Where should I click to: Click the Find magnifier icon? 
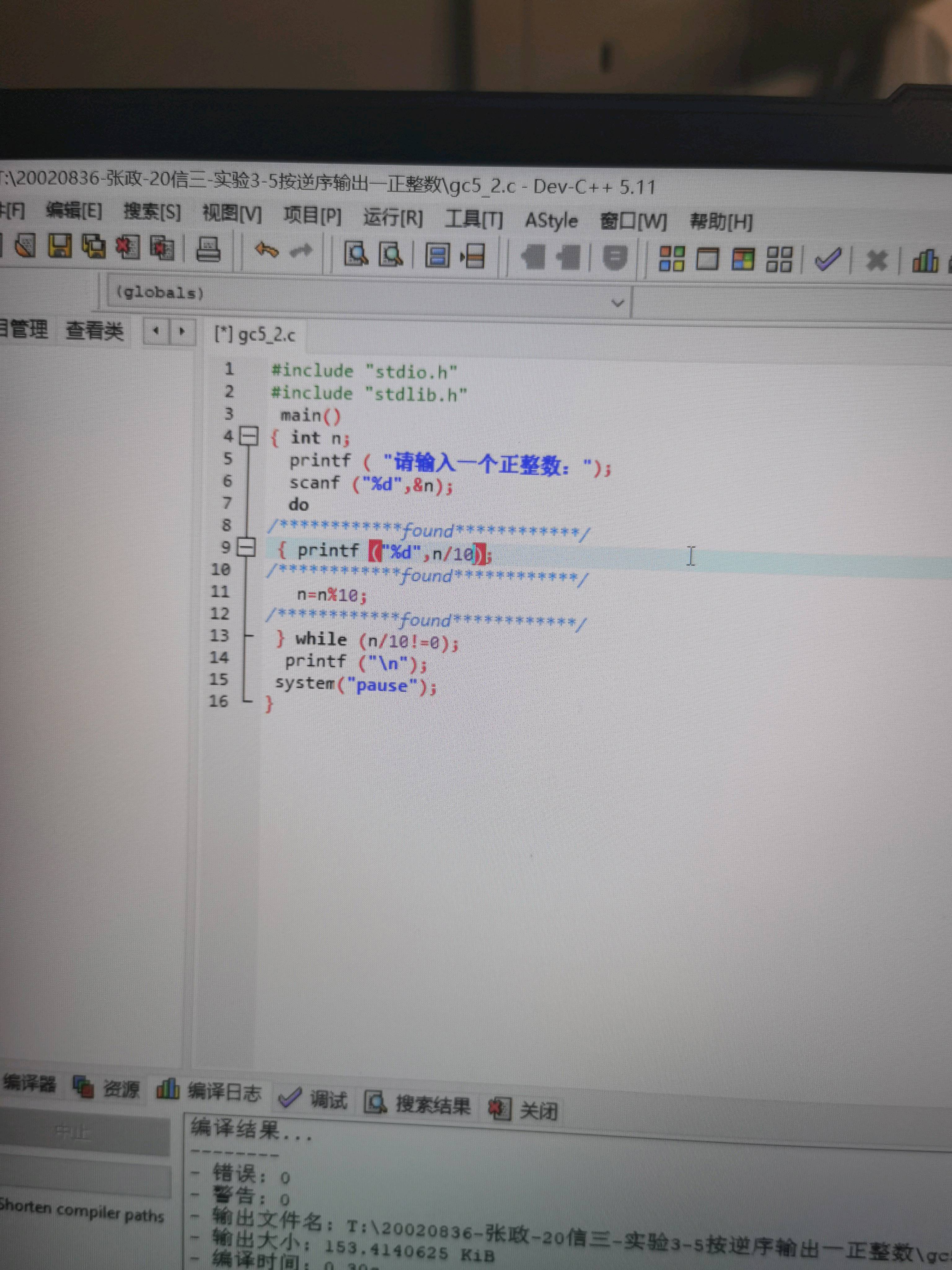click(356, 253)
